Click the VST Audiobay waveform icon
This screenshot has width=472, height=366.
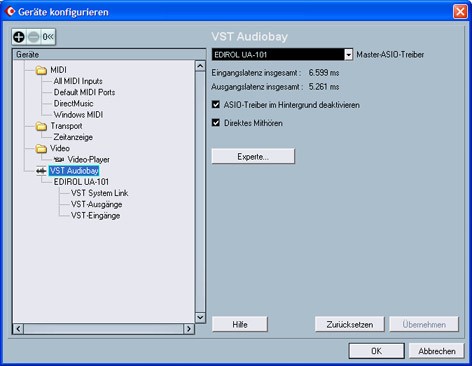(x=41, y=171)
